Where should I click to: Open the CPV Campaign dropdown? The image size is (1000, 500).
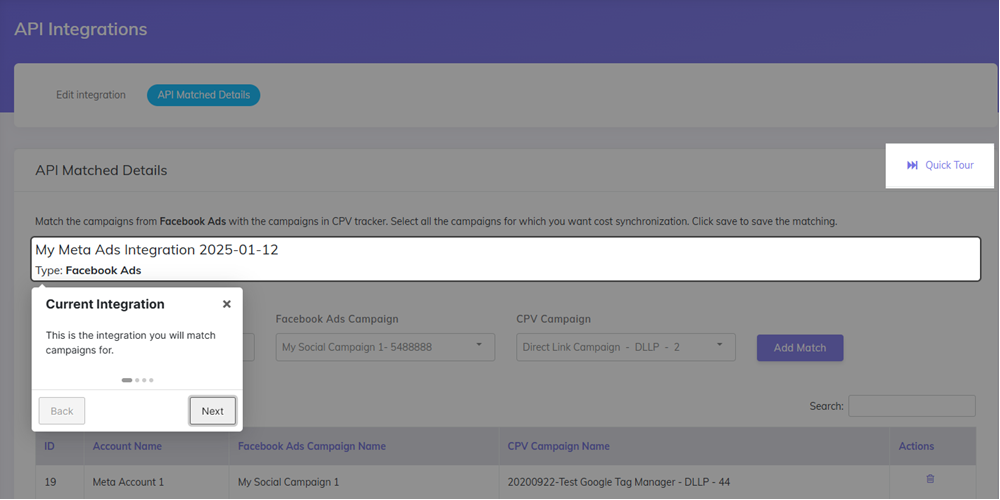[x=626, y=348]
